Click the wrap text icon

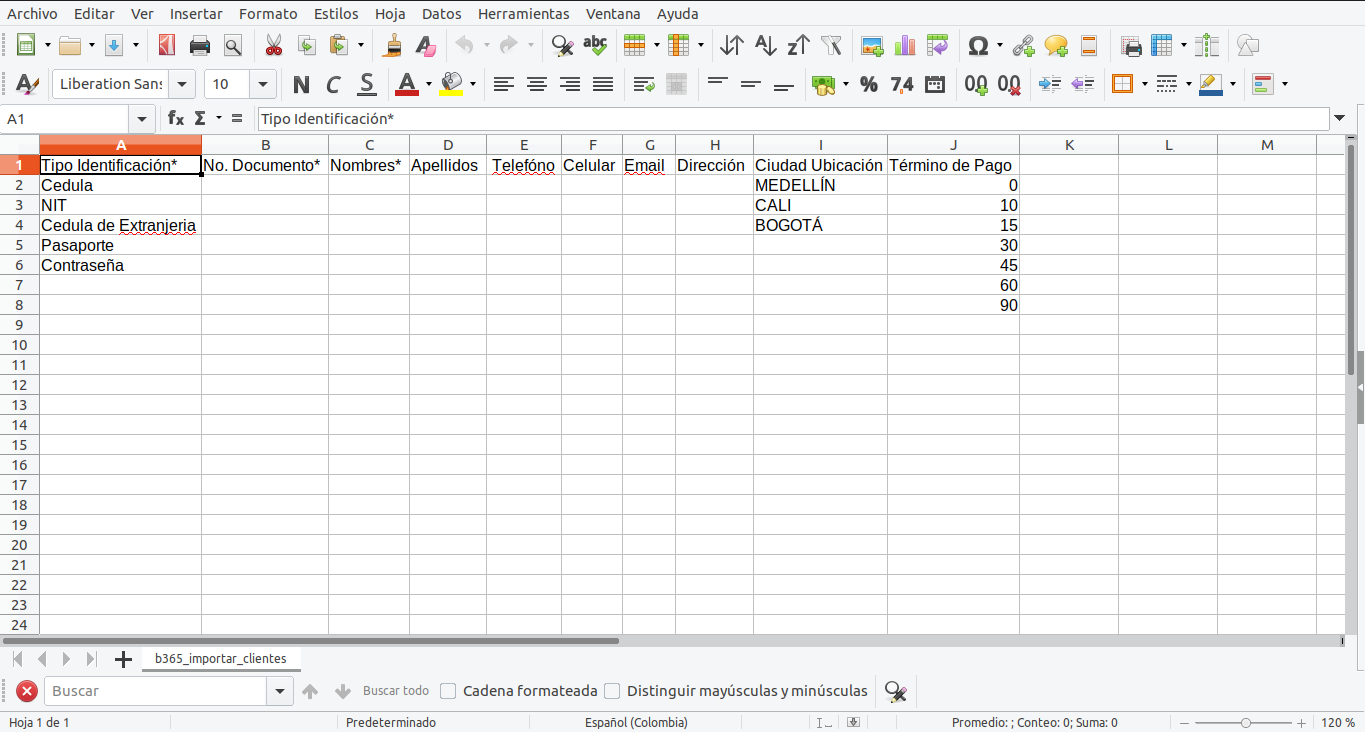644,84
